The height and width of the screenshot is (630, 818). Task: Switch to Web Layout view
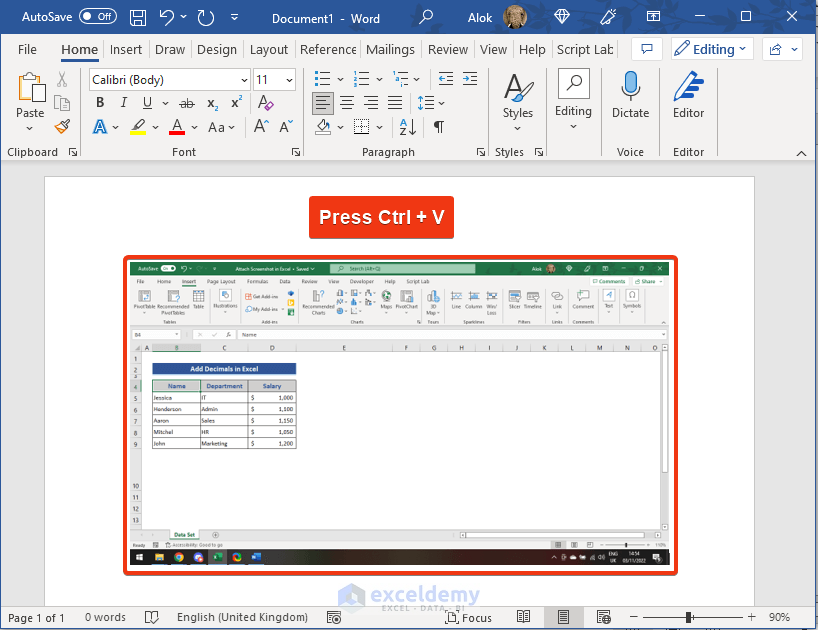[x=604, y=617]
